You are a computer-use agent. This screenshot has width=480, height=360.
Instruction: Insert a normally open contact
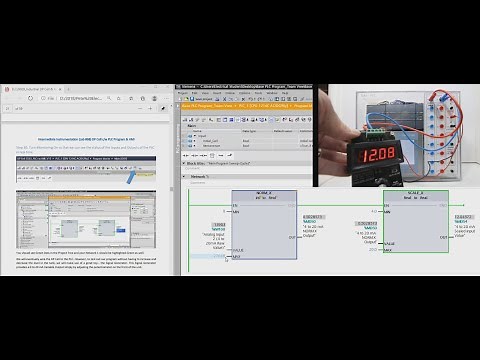coord(185,155)
